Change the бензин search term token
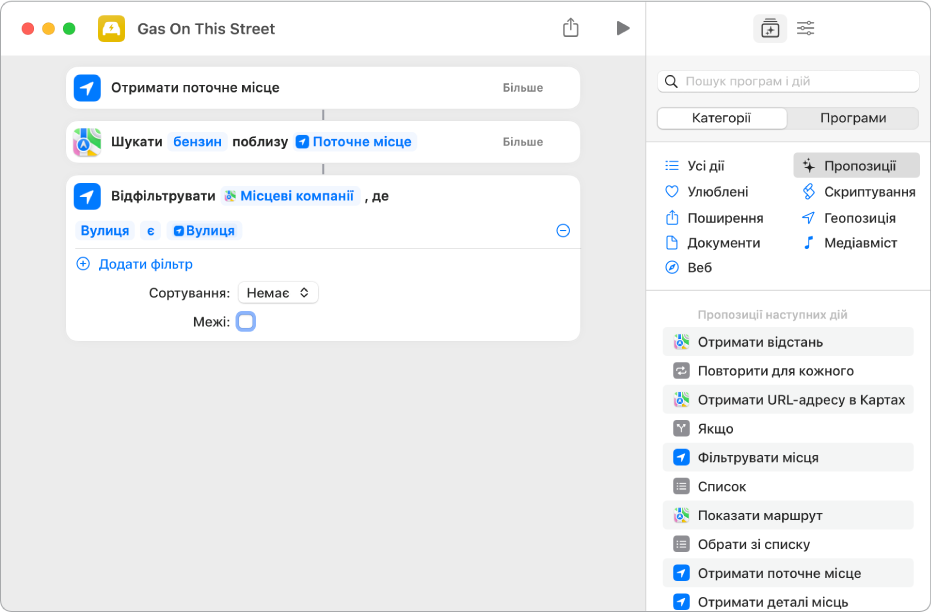 tap(198, 142)
